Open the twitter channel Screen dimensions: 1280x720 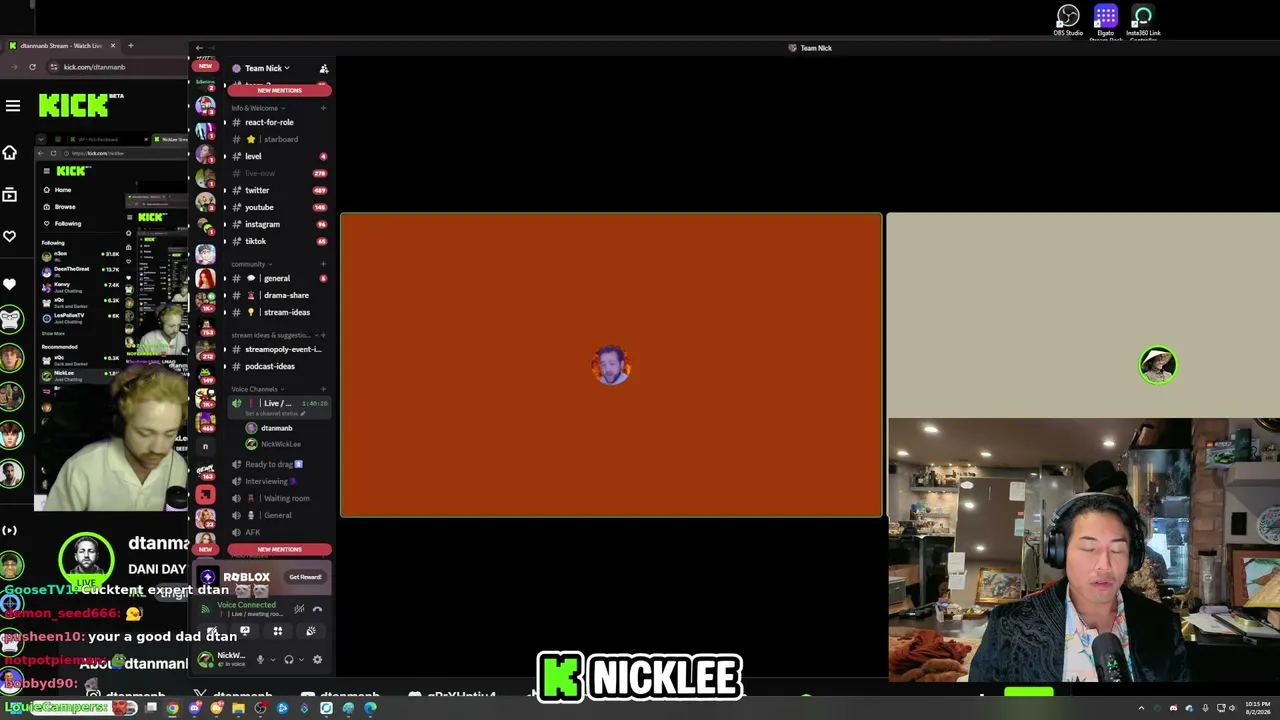(x=278, y=190)
